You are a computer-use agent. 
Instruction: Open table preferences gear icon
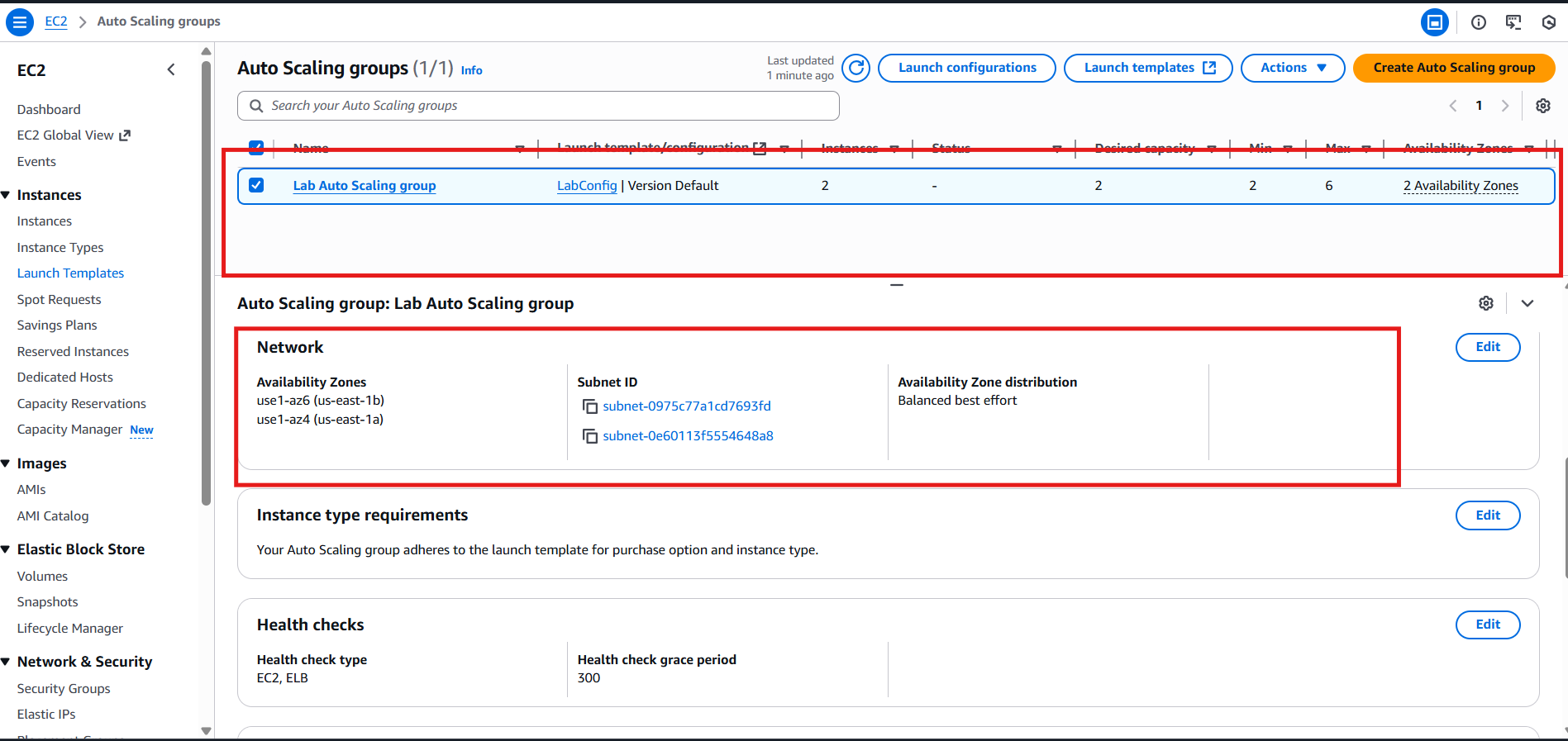(x=1542, y=106)
